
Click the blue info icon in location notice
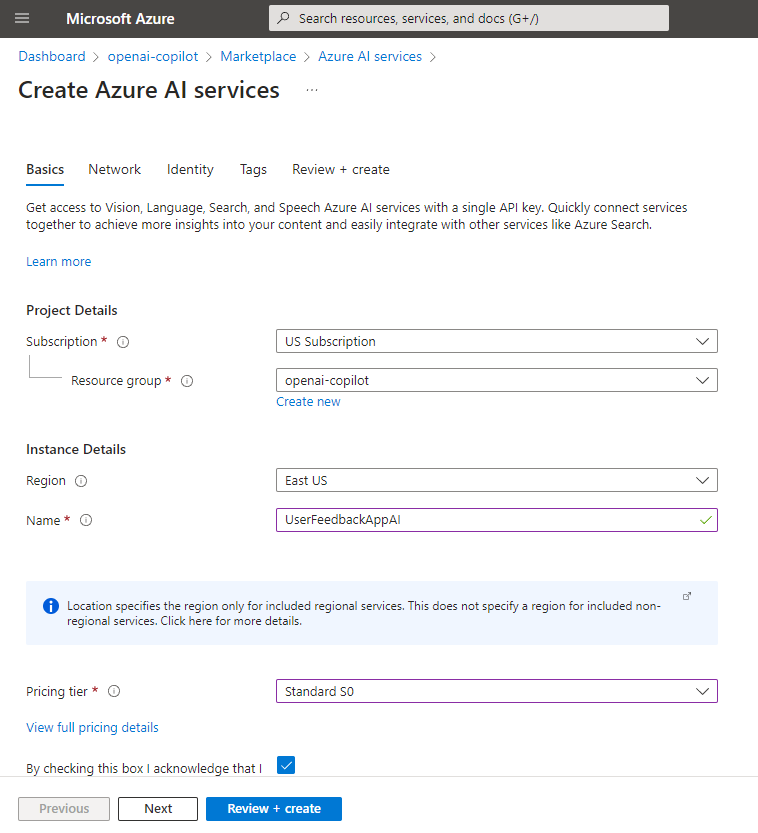[x=51, y=606]
